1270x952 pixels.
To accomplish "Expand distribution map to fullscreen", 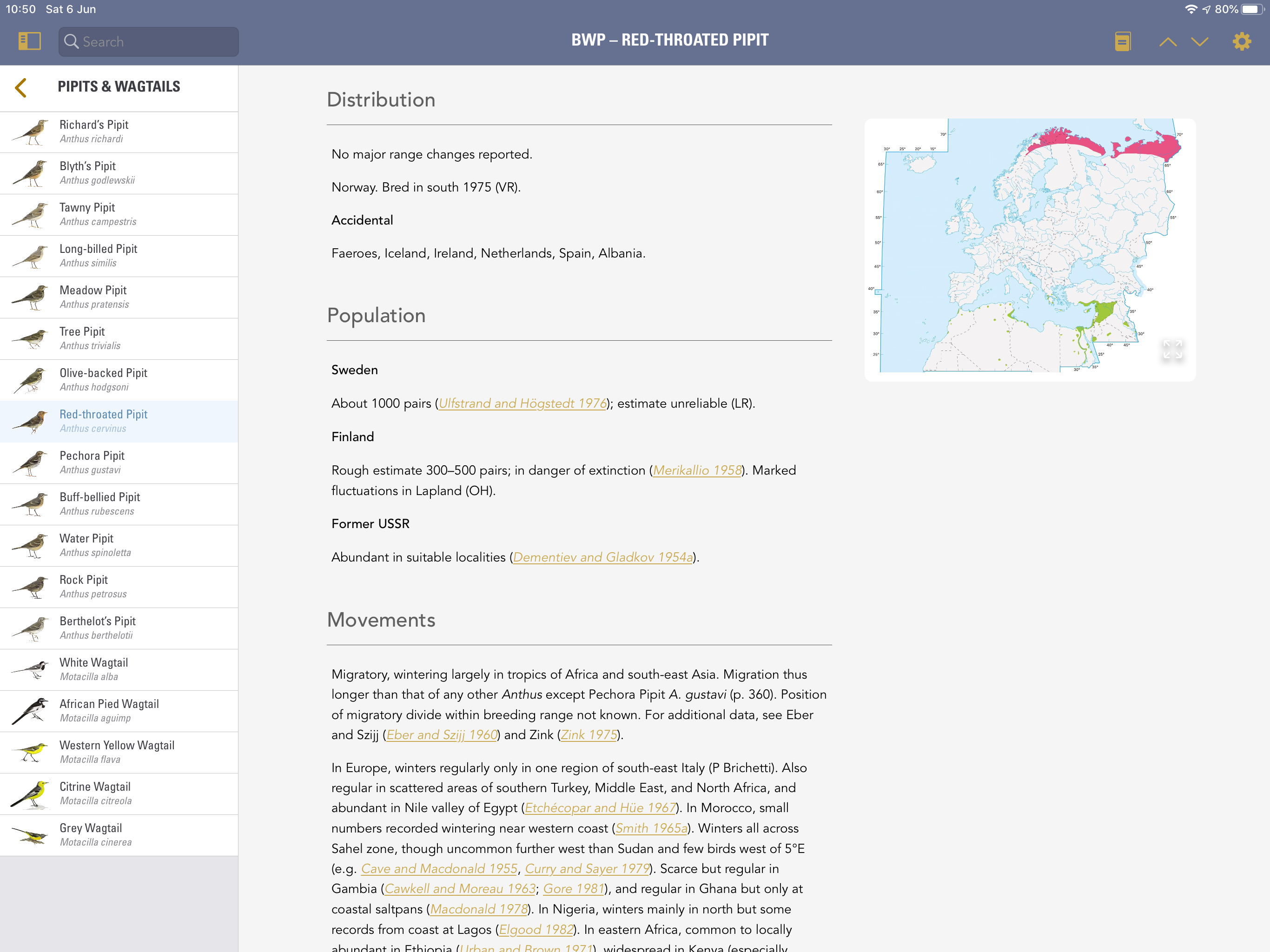I will point(1172,349).
